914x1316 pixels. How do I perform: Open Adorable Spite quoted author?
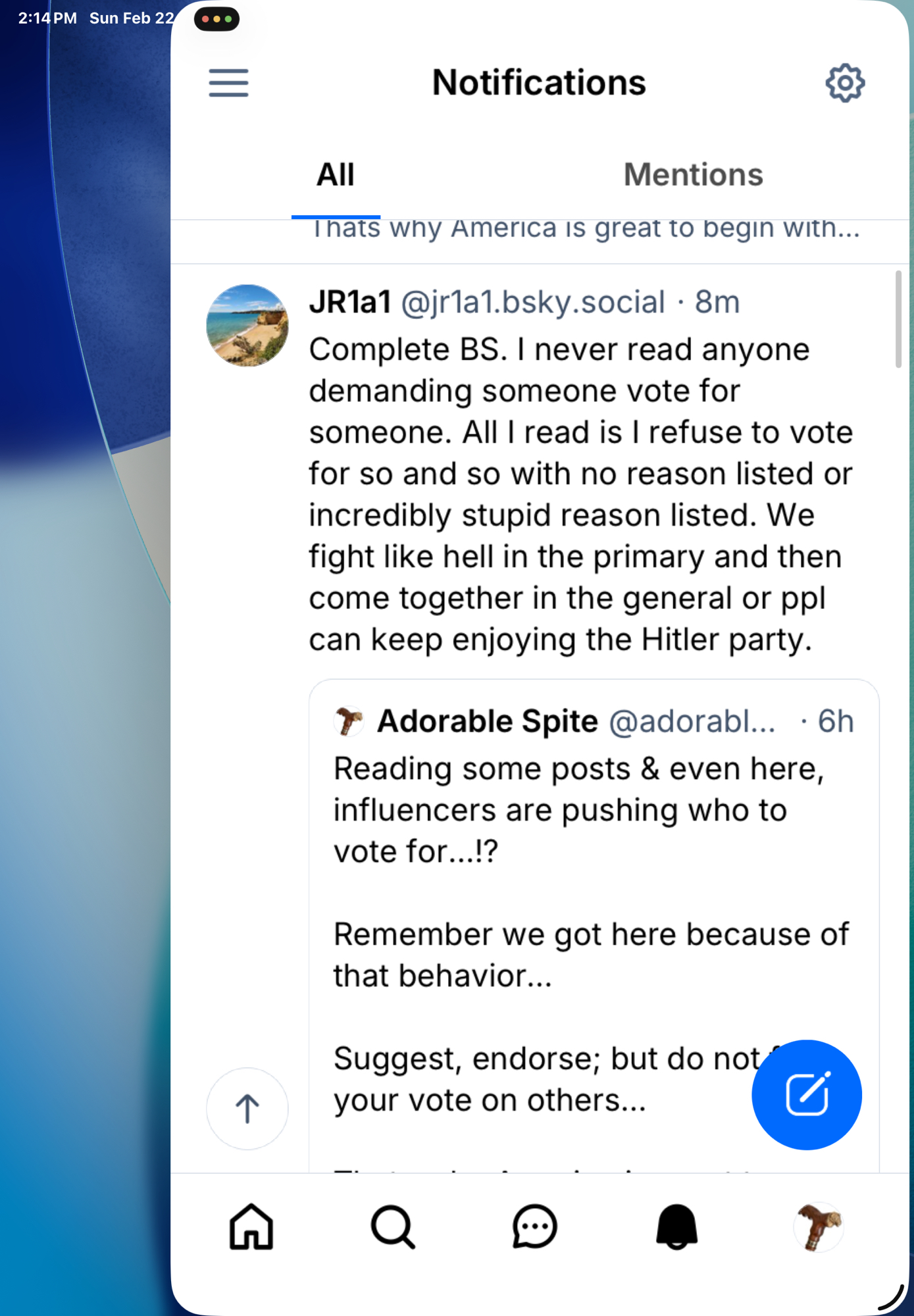pyautogui.click(x=487, y=722)
